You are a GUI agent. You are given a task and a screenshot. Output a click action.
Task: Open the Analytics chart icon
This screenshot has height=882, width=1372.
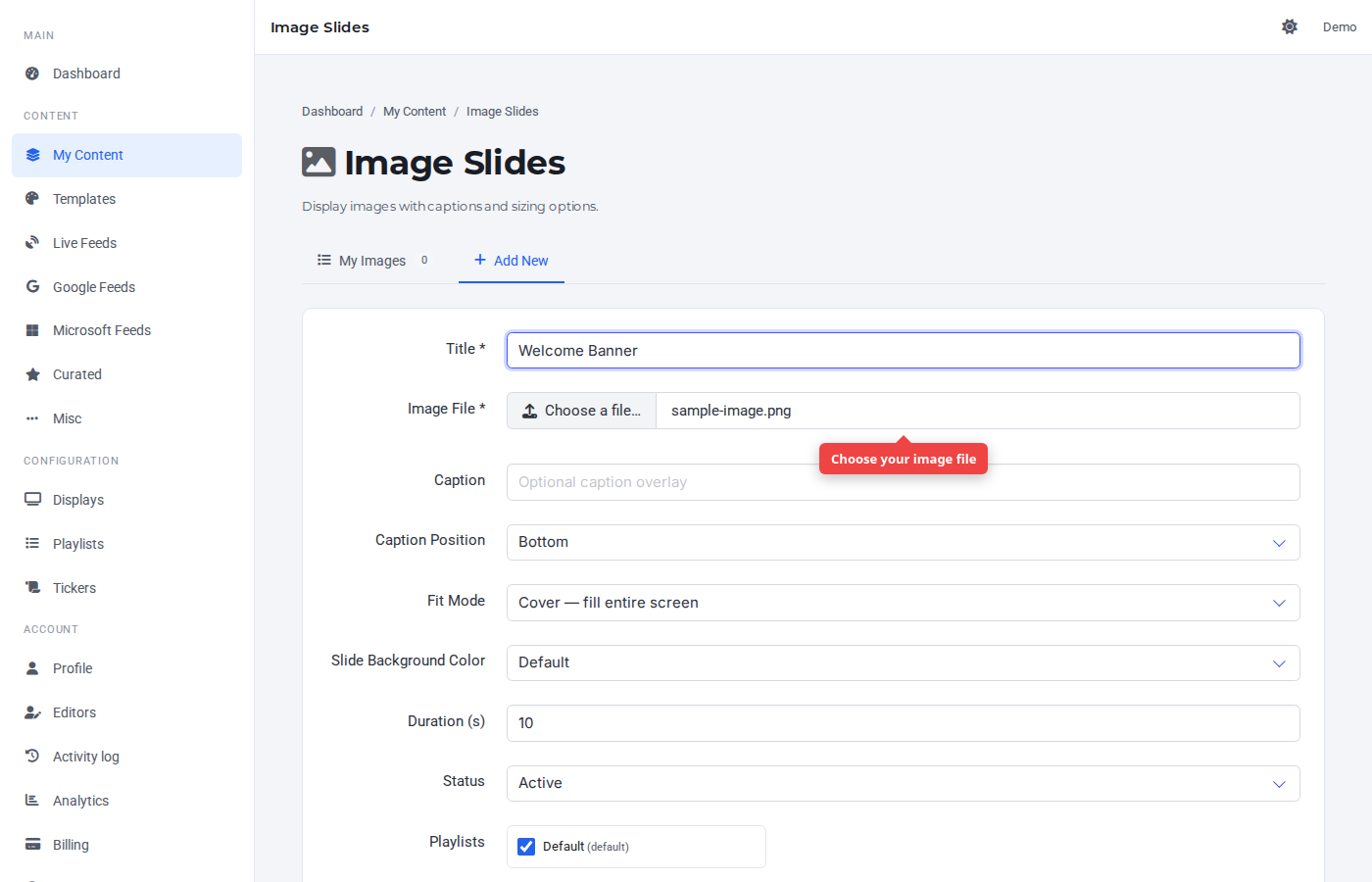coord(32,801)
